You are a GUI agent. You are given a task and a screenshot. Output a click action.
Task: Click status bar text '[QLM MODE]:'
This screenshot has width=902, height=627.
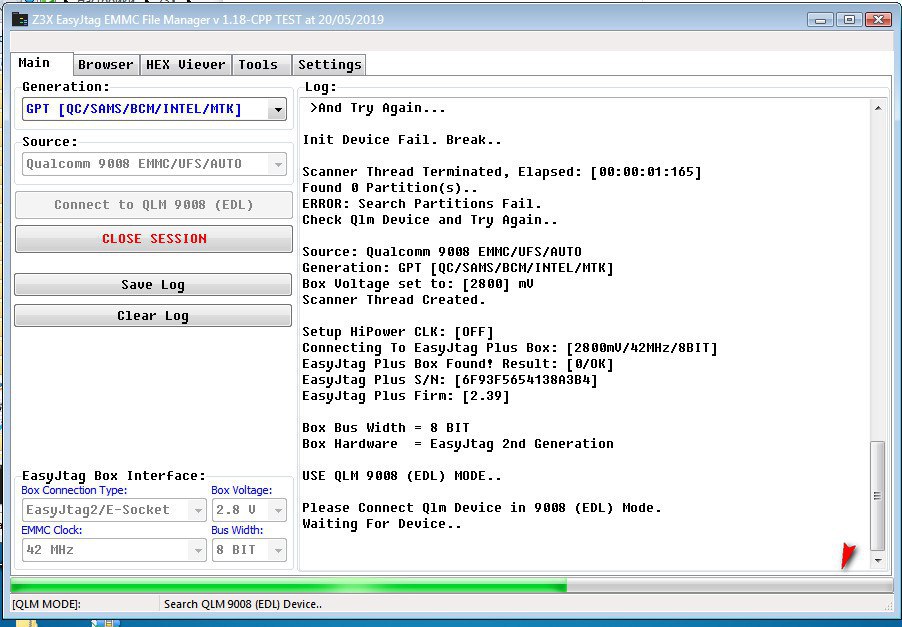point(47,605)
